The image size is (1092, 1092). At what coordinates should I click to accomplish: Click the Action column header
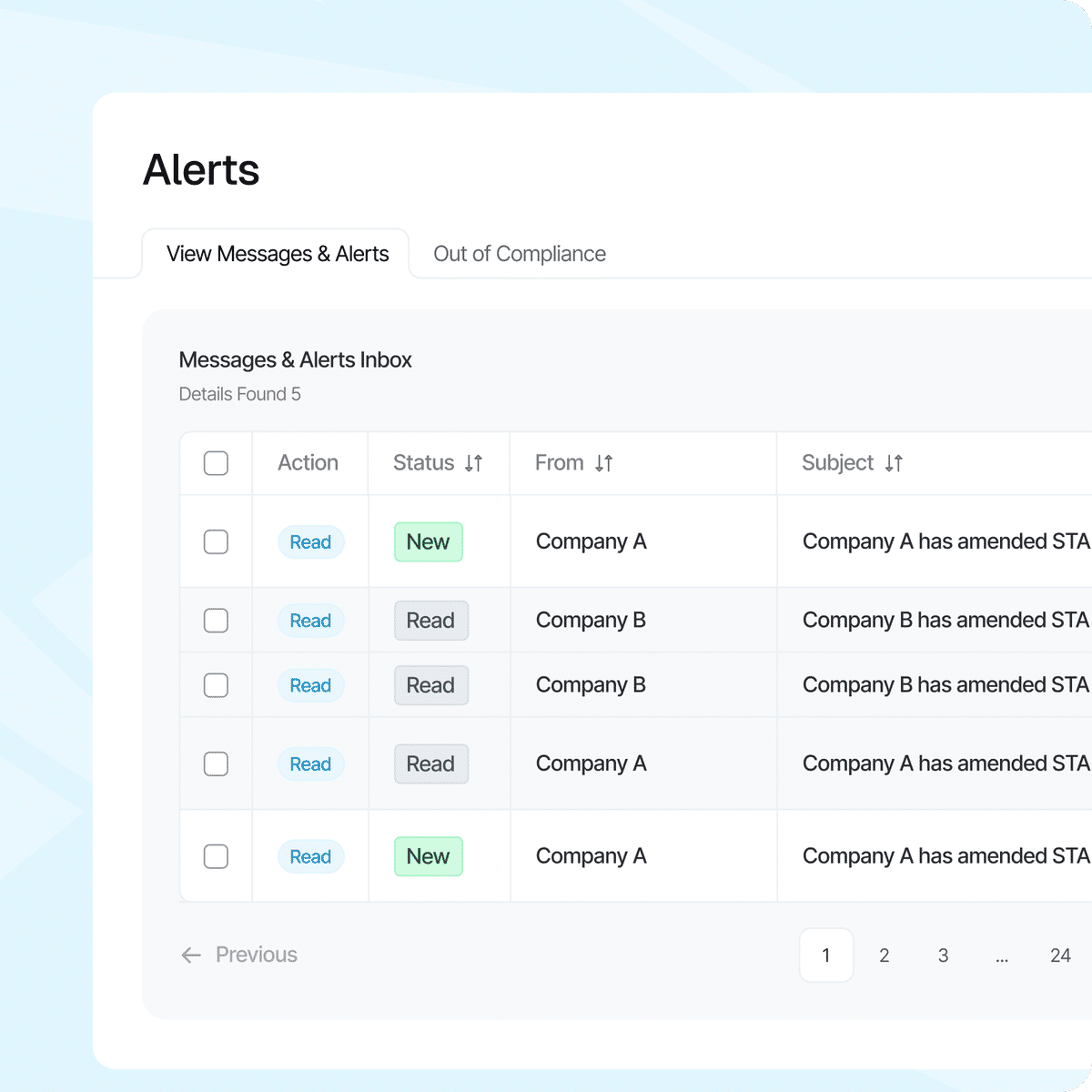(308, 462)
